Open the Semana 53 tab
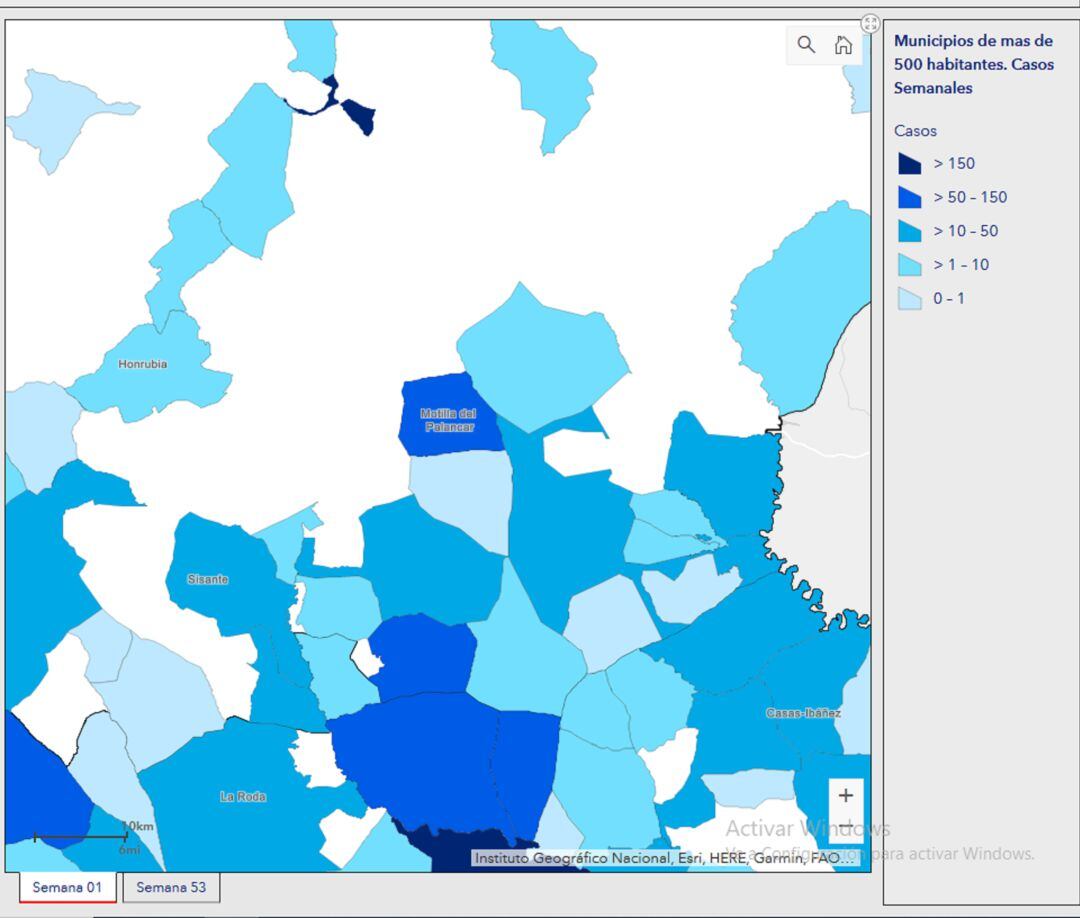This screenshot has width=1080, height=918. (x=171, y=887)
